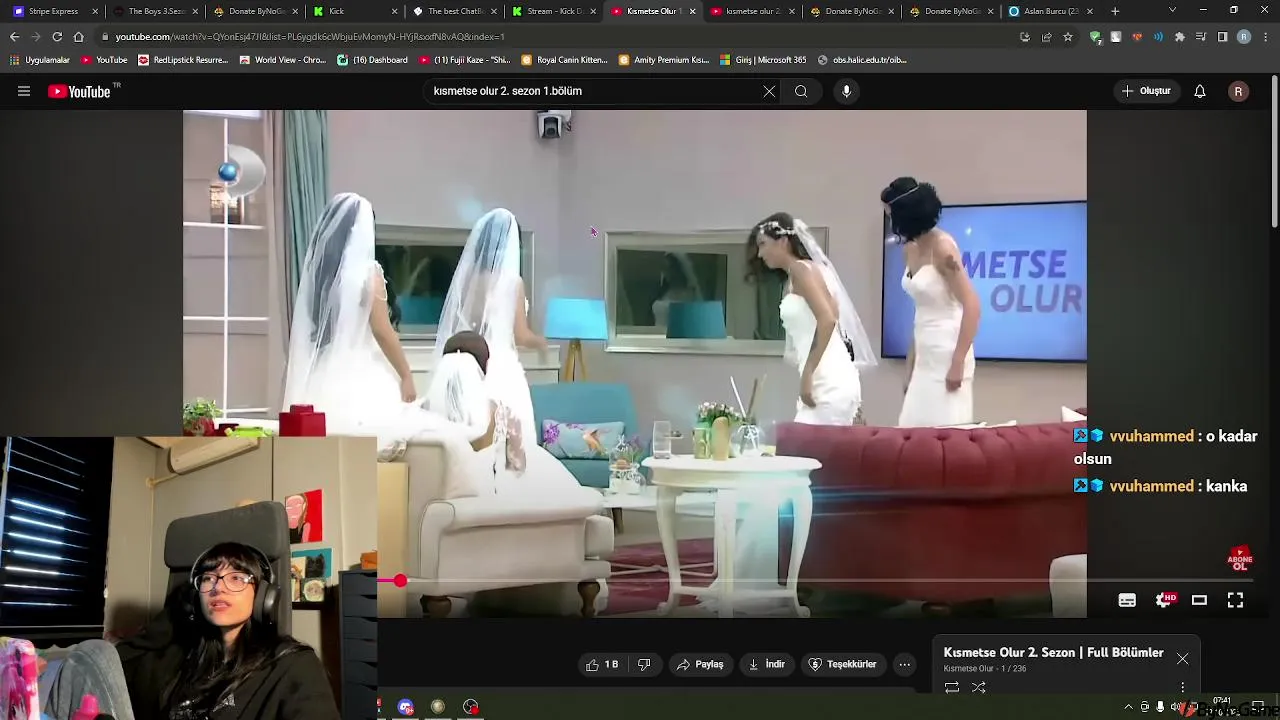The height and width of the screenshot is (720, 1280).
Task: Open World View - Chro bookmark
Action: pyautogui.click(x=283, y=60)
